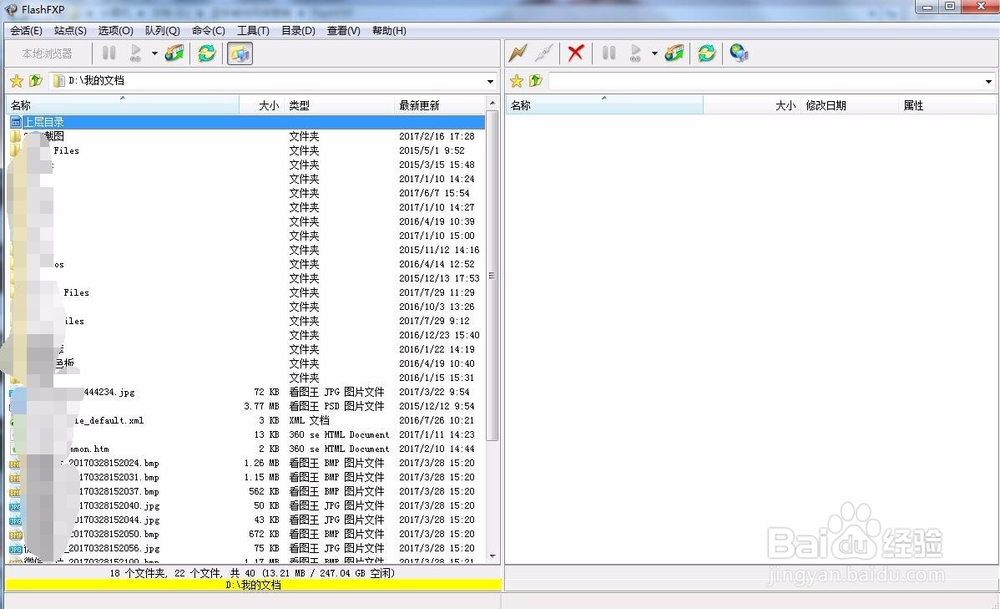This screenshot has width=1000, height=609.
Task: Select the file ending 152044.jpg
Action: (246, 520)
